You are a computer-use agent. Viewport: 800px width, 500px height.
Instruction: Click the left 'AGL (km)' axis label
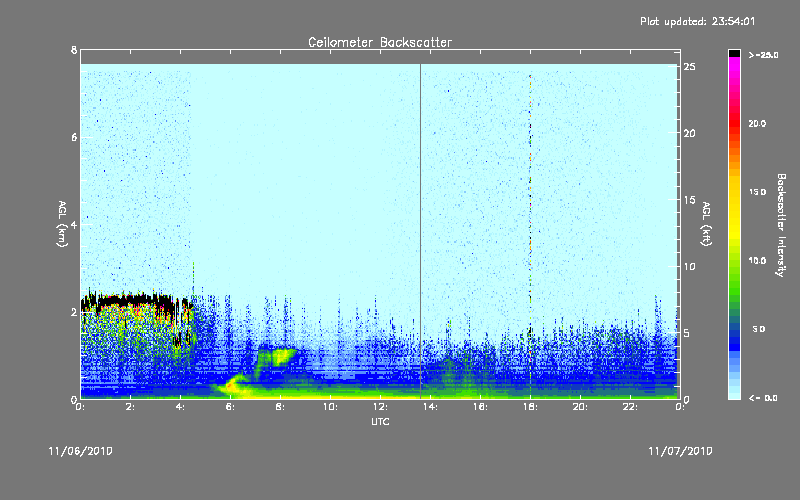pyautogui.click(x=62, y=224)
